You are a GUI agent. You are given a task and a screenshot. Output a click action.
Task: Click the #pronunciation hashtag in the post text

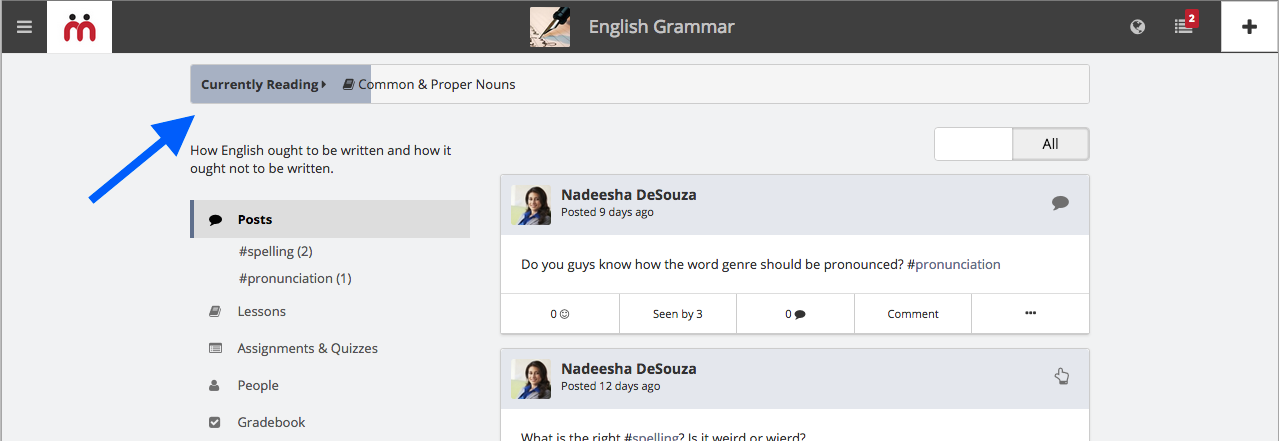tap(954, 265)
